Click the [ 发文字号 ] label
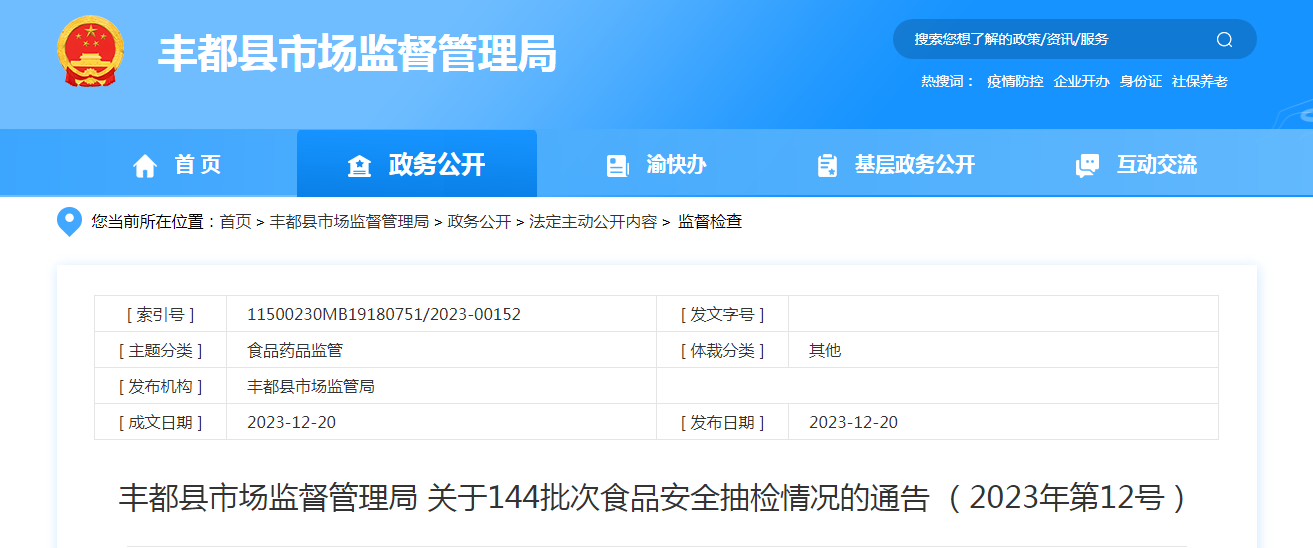Image resolution: width=1313 pixels, height=548 pixels. (x=722, y=314)
